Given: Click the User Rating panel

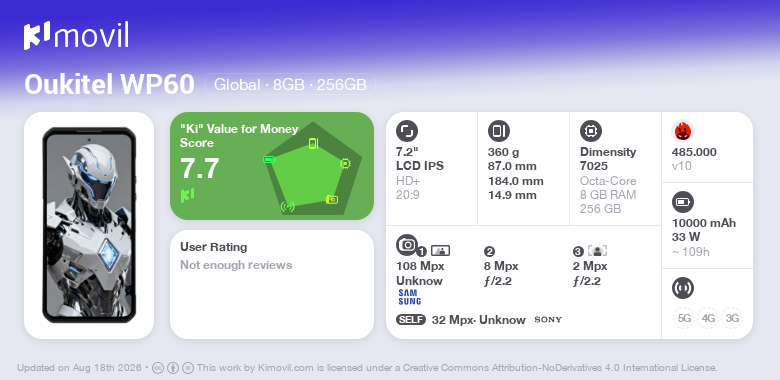Looking at the screenshot, I should pyautogui.click(x=272, y=285).
